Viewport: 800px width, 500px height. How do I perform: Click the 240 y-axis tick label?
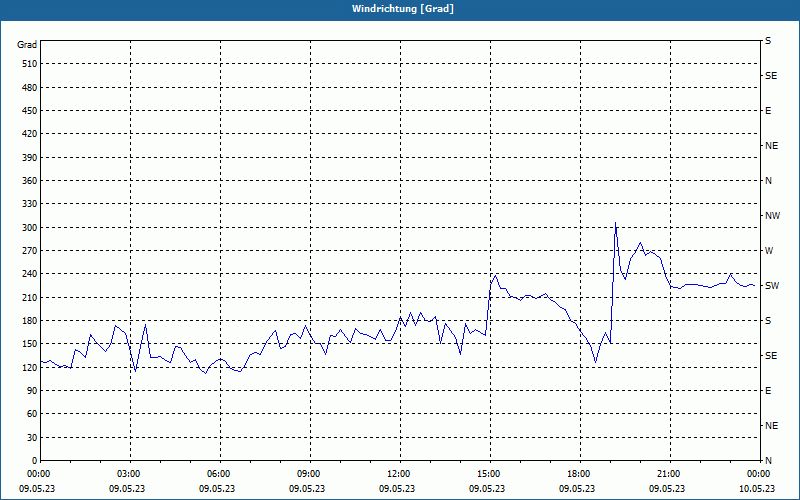click(30, 274)
